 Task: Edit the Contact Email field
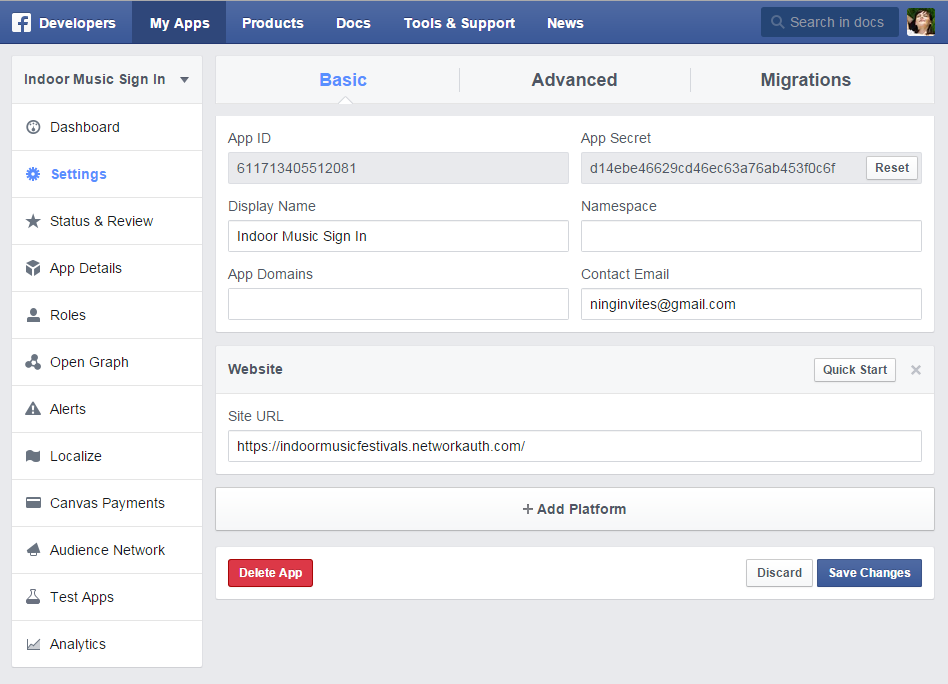(x=752, y=304)
